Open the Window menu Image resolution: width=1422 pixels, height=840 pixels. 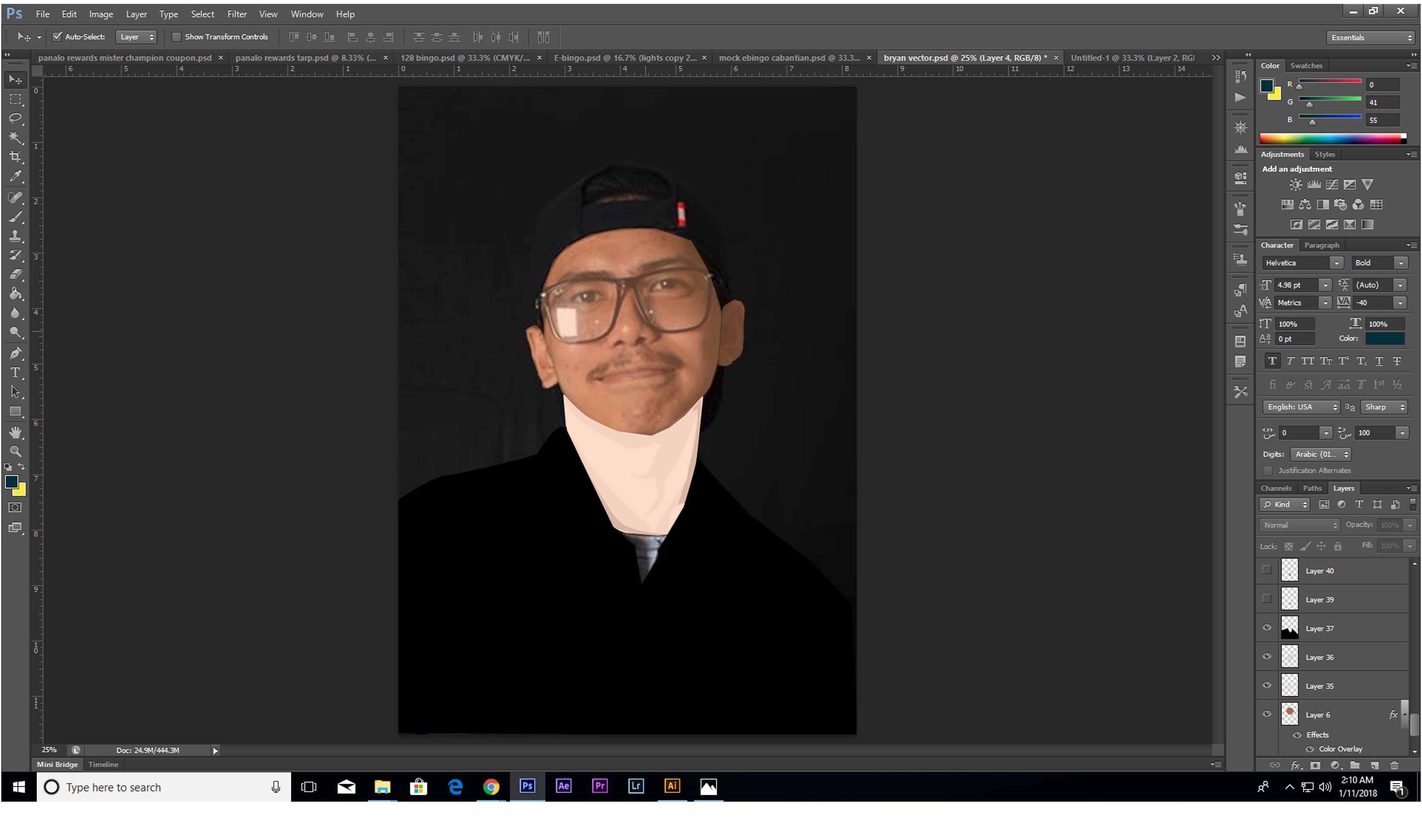tap(307, 14)
